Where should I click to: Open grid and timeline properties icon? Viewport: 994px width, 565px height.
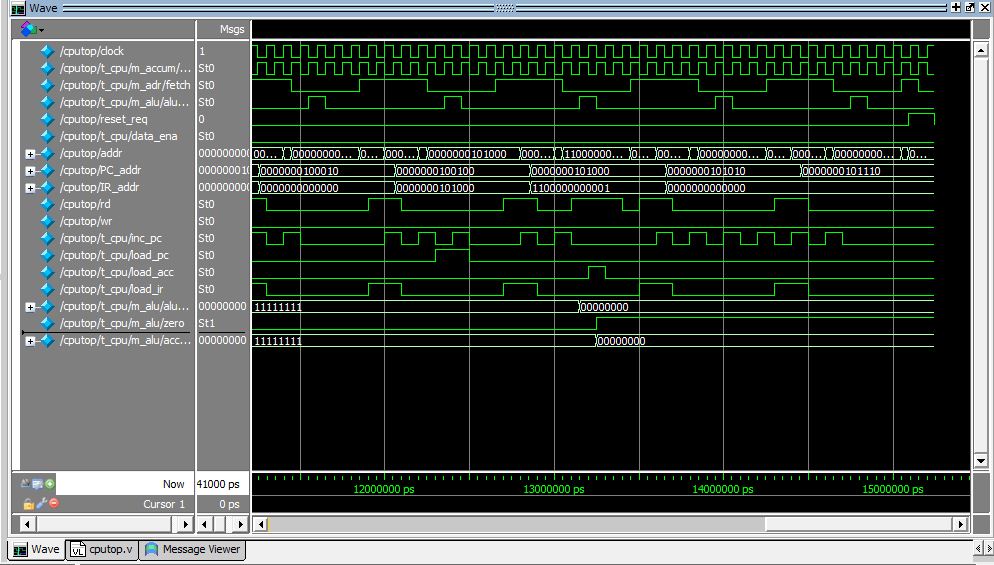coord(37,484)
